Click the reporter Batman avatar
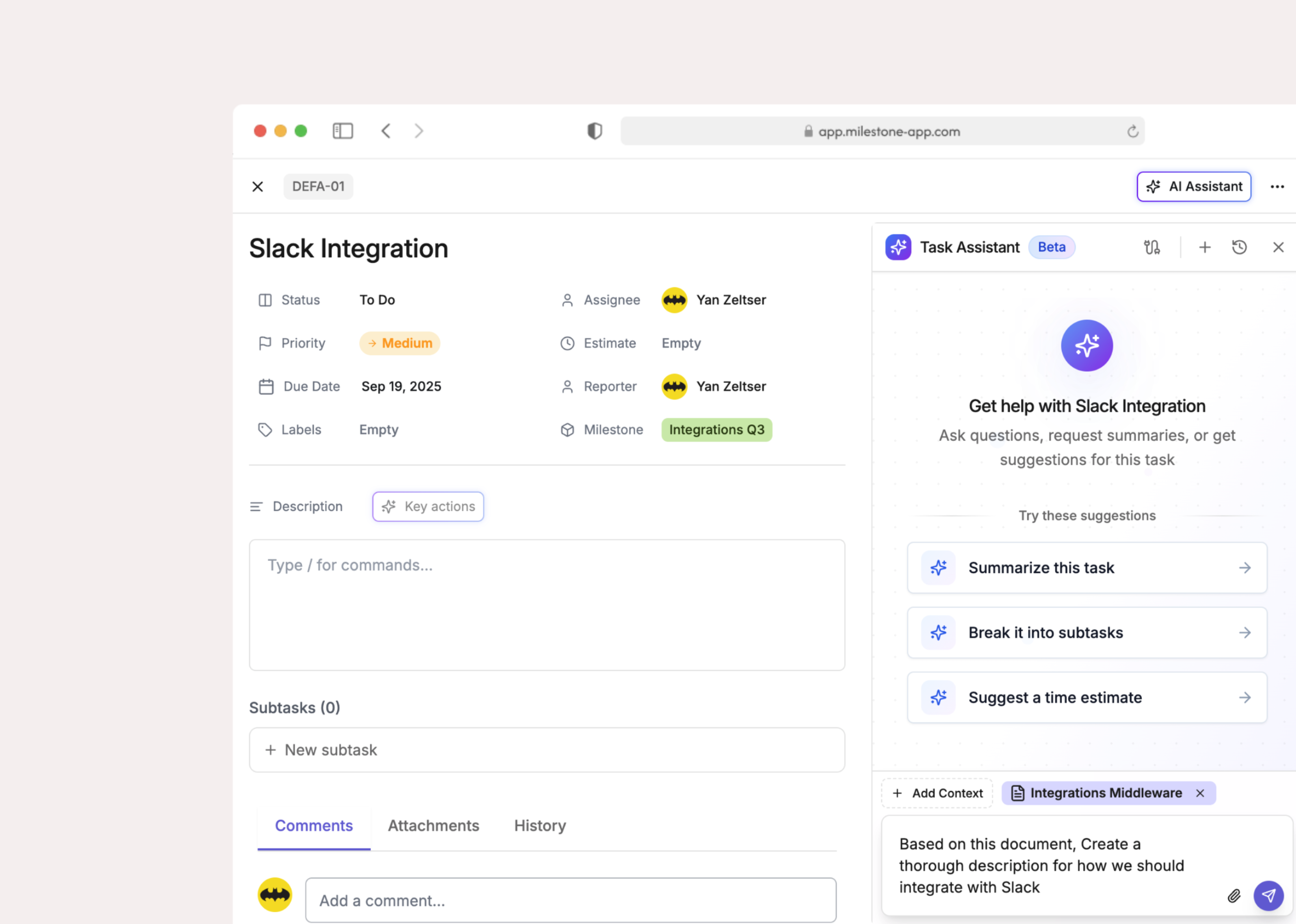1296x924 pixels. click(x=674, y=386)
